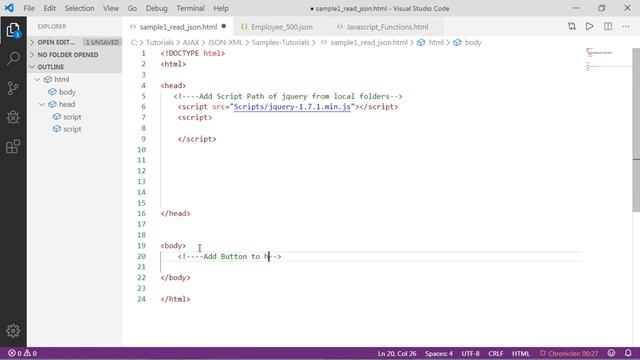Open the Go menu
The image size is (640, 360).
[x=132, y=8]
